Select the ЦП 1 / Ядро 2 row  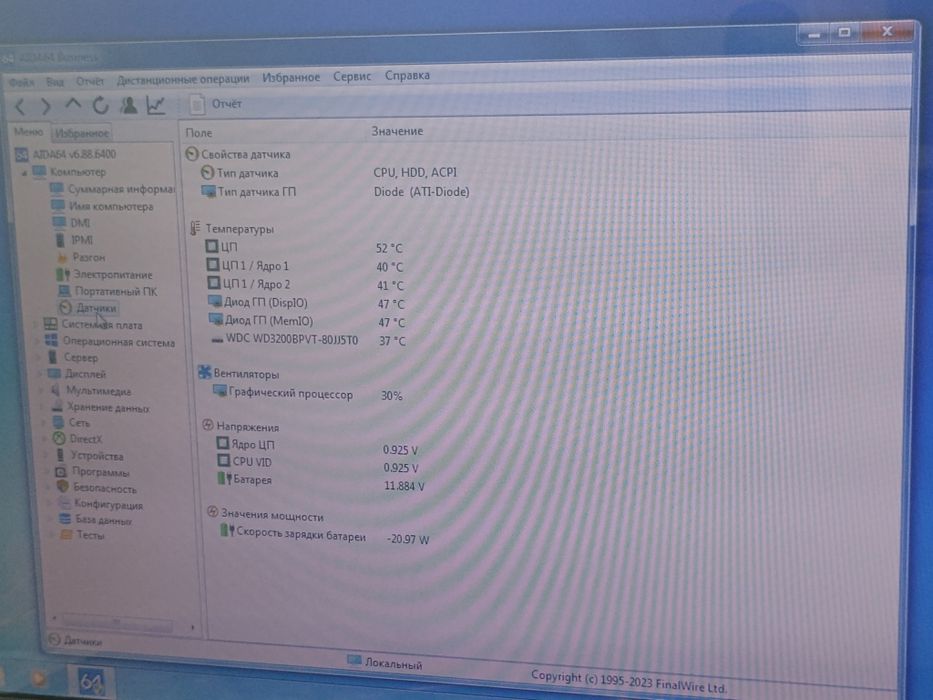point(249,284)
